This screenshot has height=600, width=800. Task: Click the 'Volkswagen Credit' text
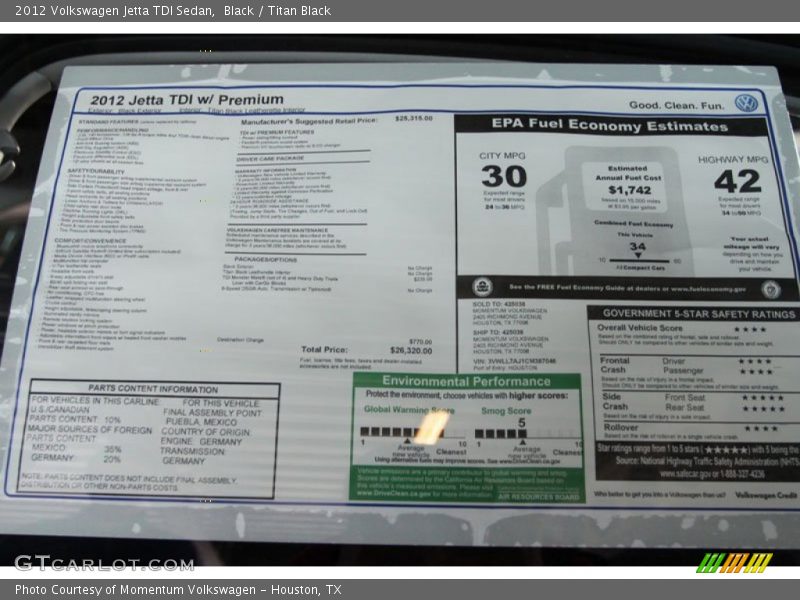(765, 495)
